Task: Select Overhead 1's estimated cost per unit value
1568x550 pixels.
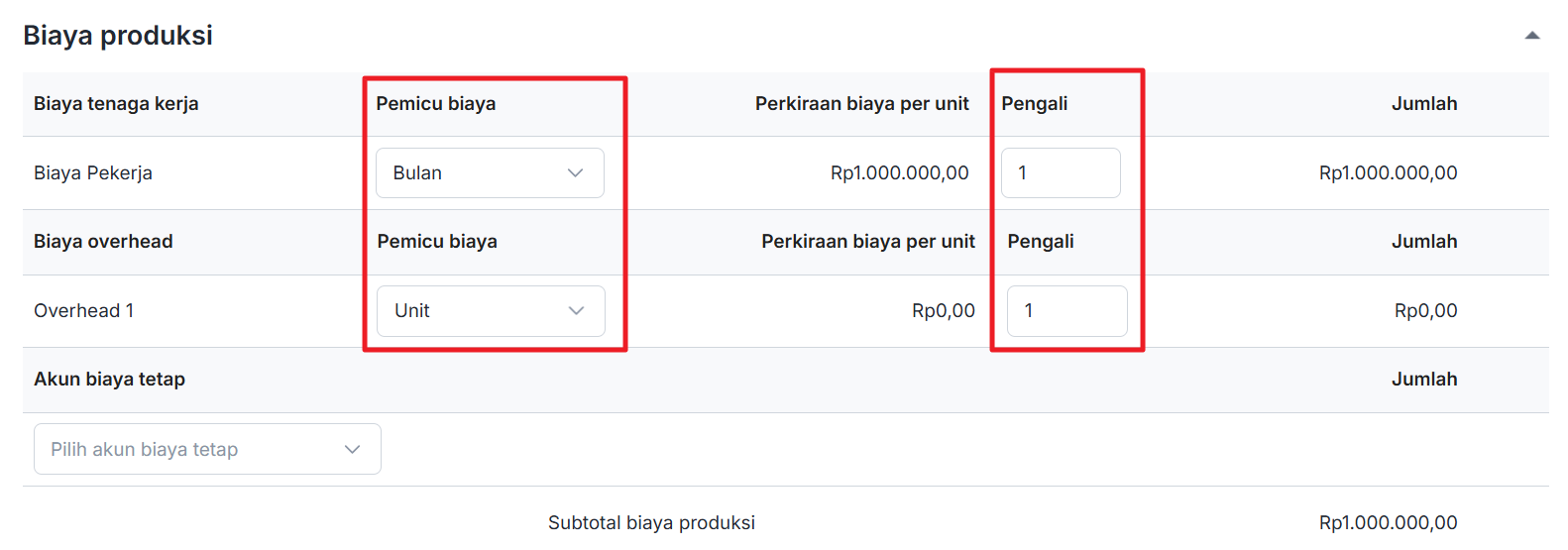Action: [x=943, y=311]
